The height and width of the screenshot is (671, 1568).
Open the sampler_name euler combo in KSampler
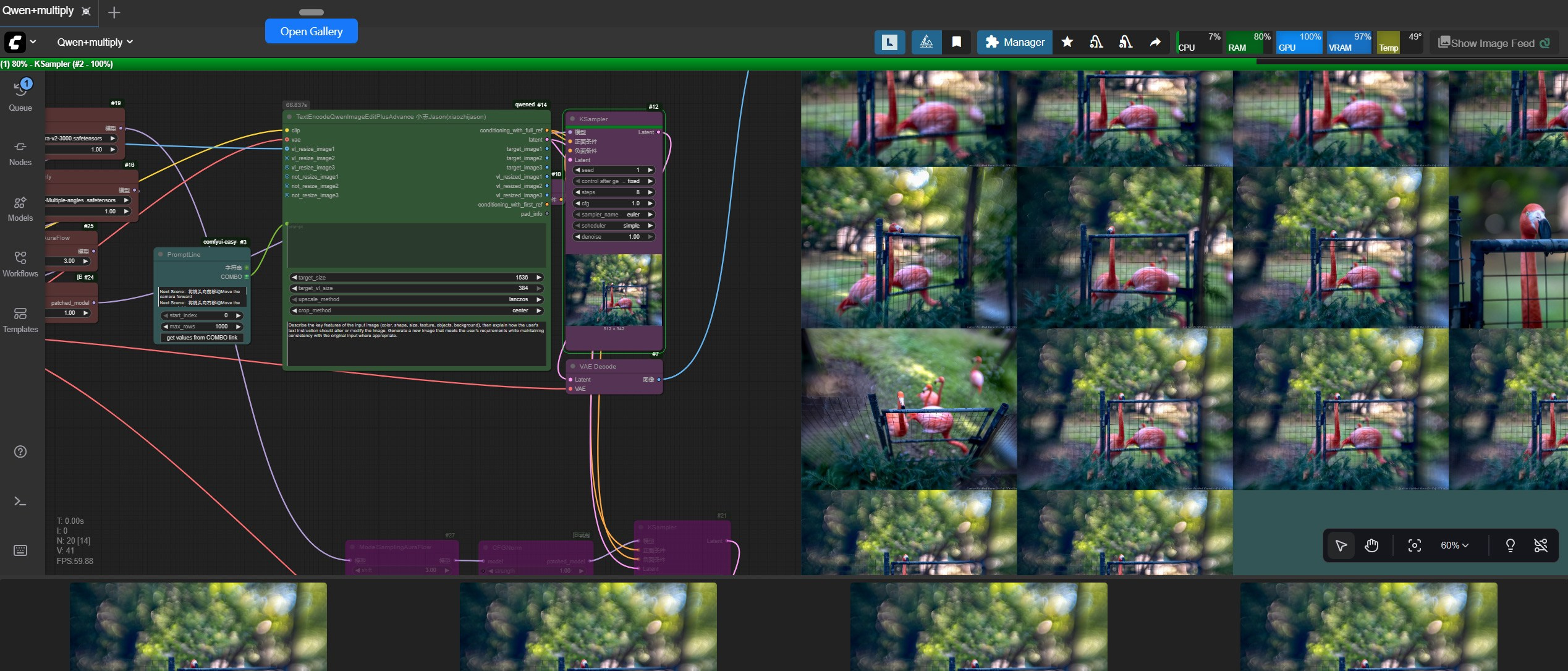coord(614,215)
